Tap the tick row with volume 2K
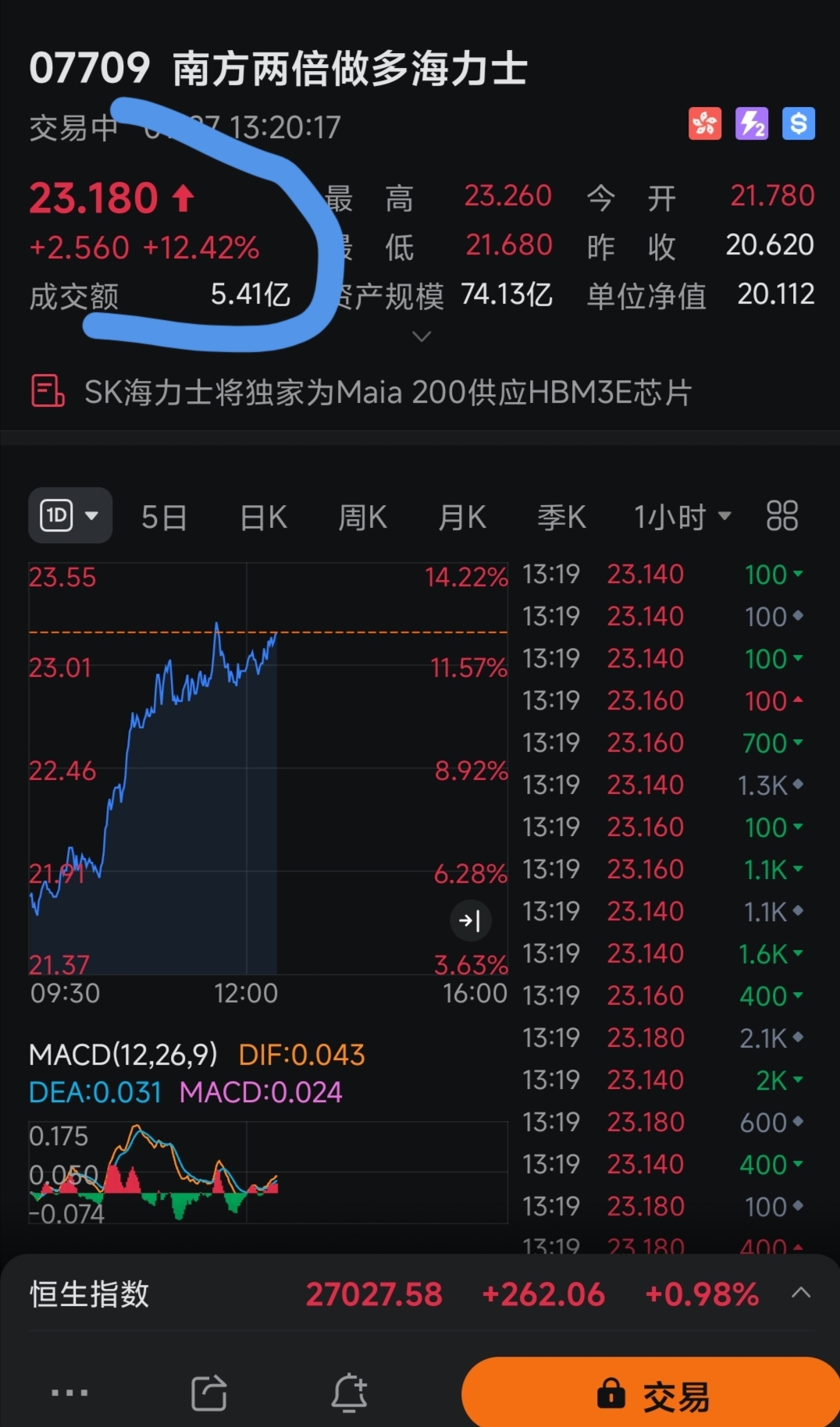 pos(663,1080)
